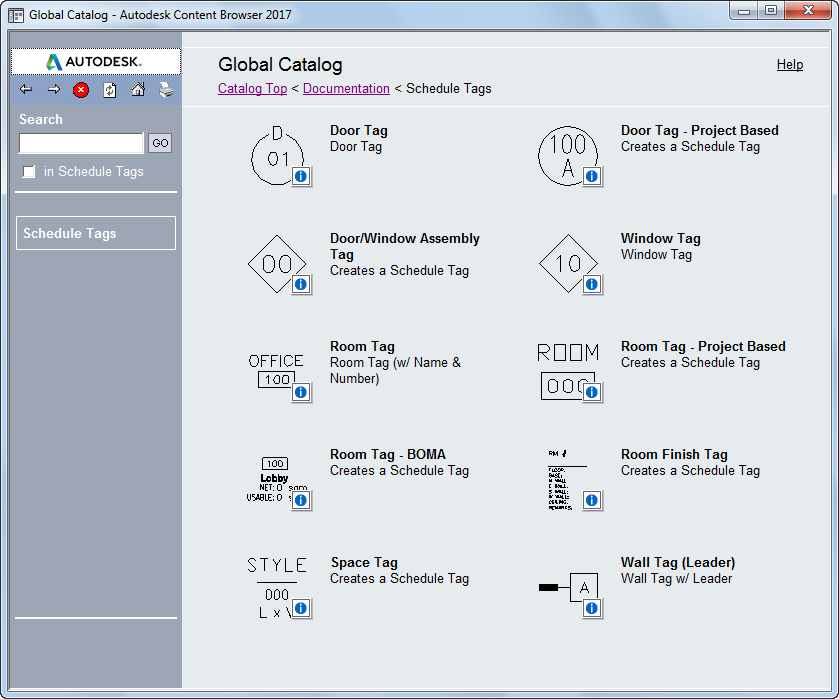Select the Door Tag D 01 thumbnail
Screen dimensions: 839x699
pyautogui.click(x=277, y=156)
